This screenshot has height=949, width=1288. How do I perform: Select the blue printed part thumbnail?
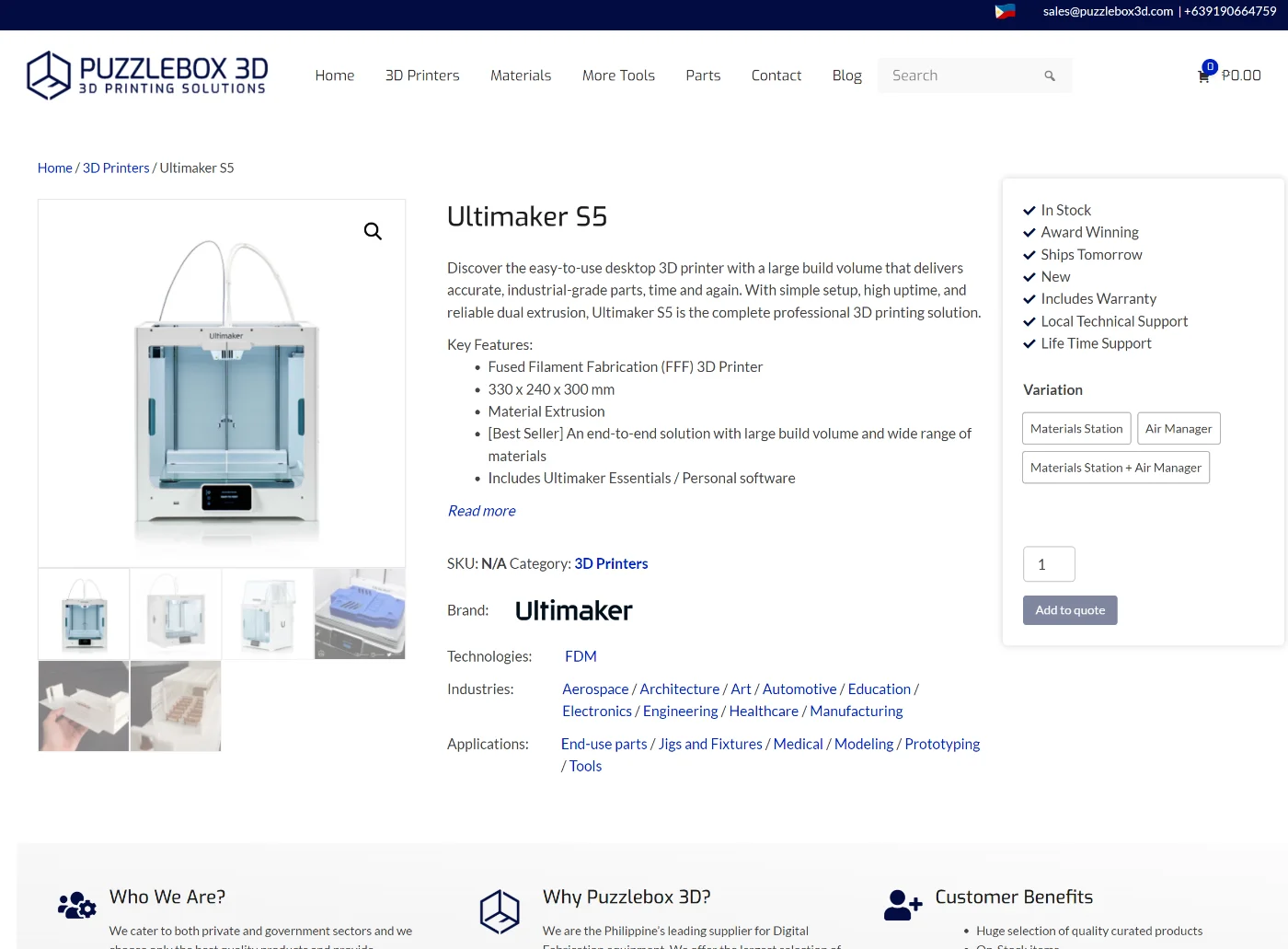click(360, 613)
